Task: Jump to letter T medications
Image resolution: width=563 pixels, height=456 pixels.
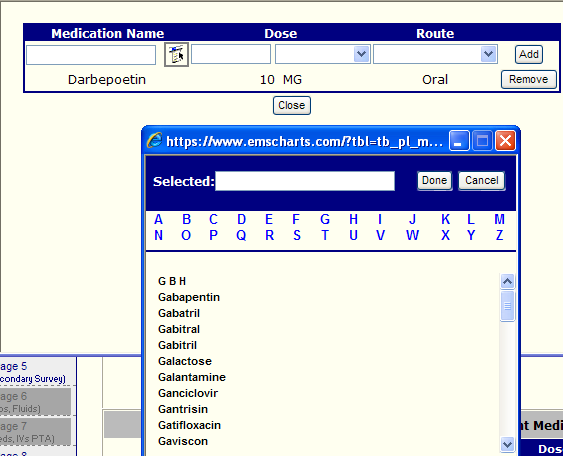Action: 325,236
